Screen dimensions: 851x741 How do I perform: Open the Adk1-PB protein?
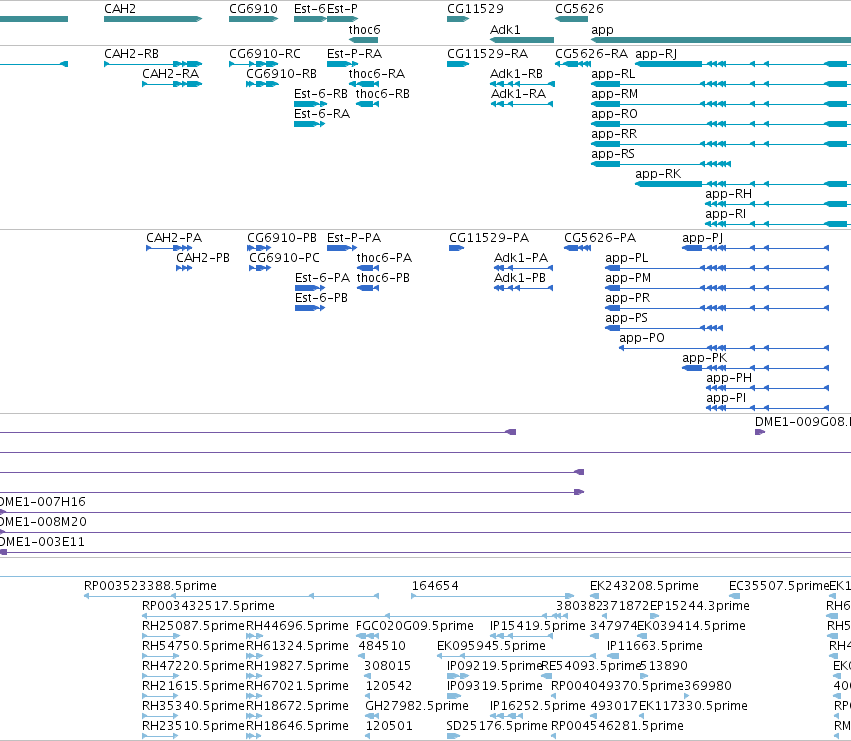pyautogui.click(x=523, y=288)
